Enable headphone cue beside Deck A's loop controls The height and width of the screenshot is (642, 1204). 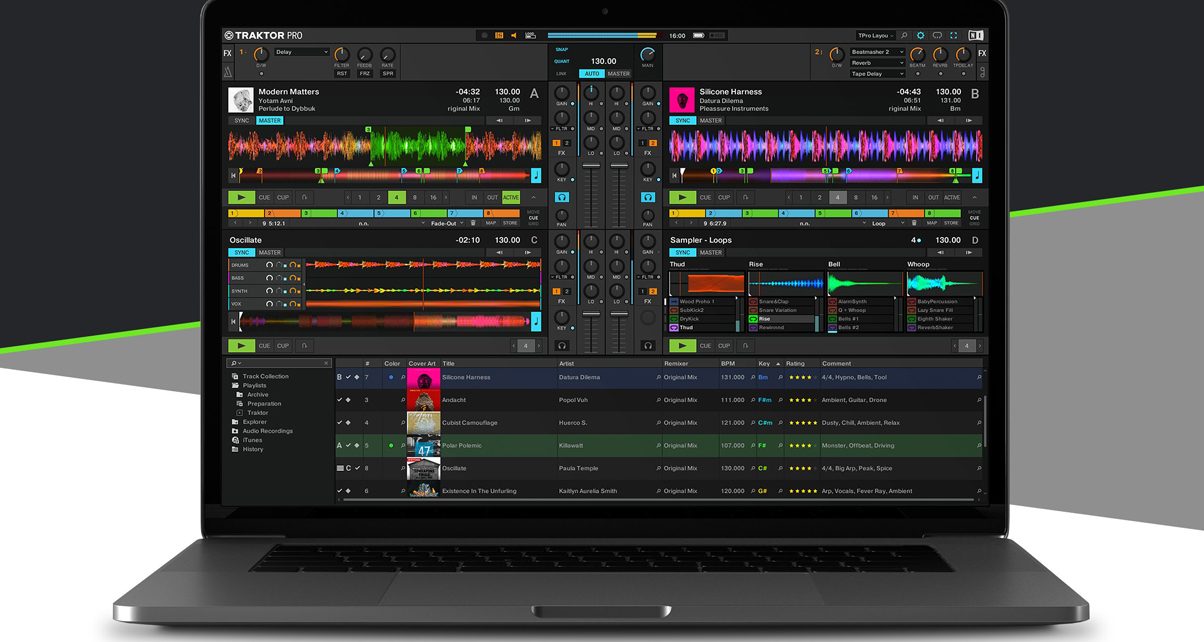(x=562, y=197)
